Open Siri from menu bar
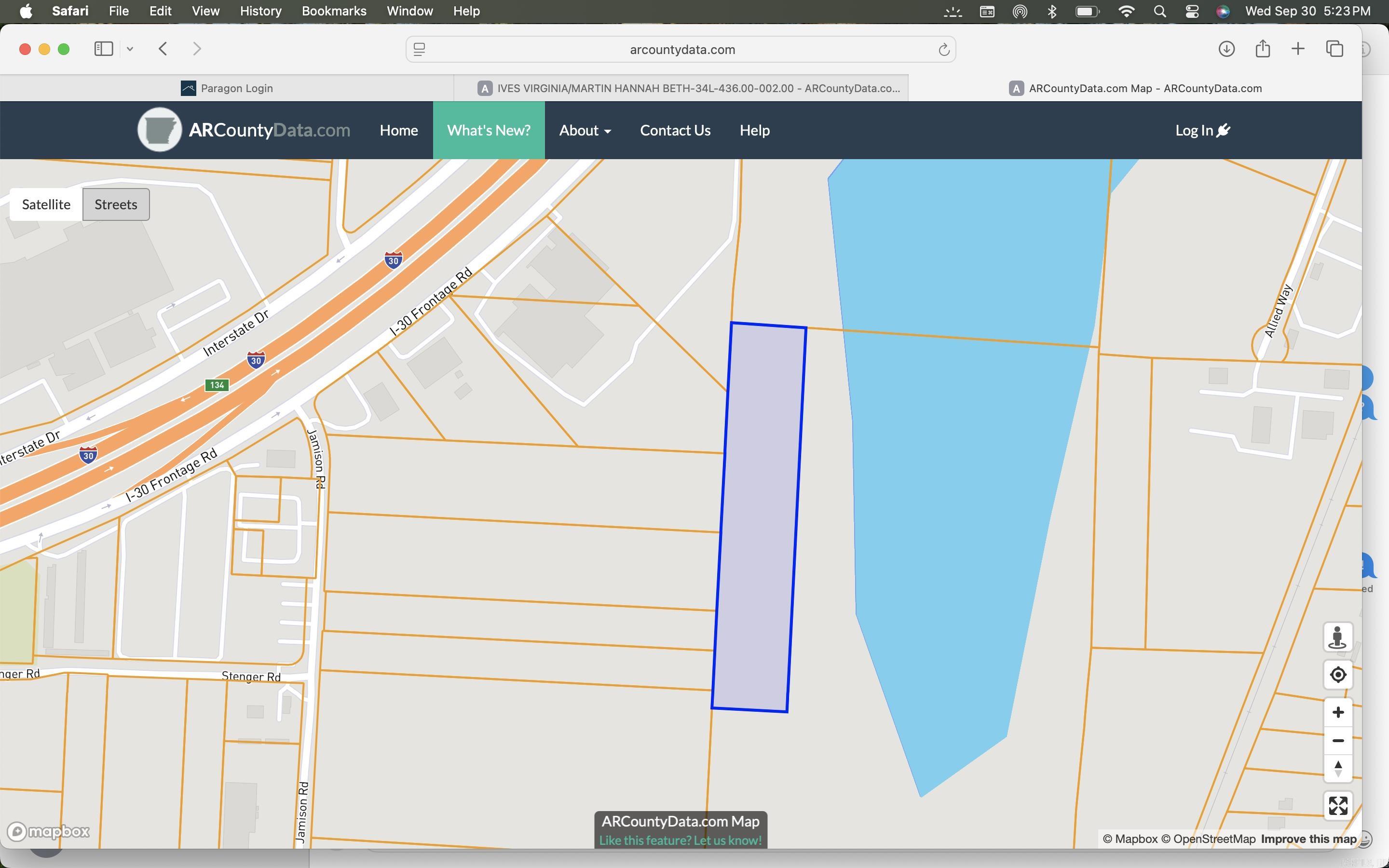 pyautogui.click(x=1223, y=11)
